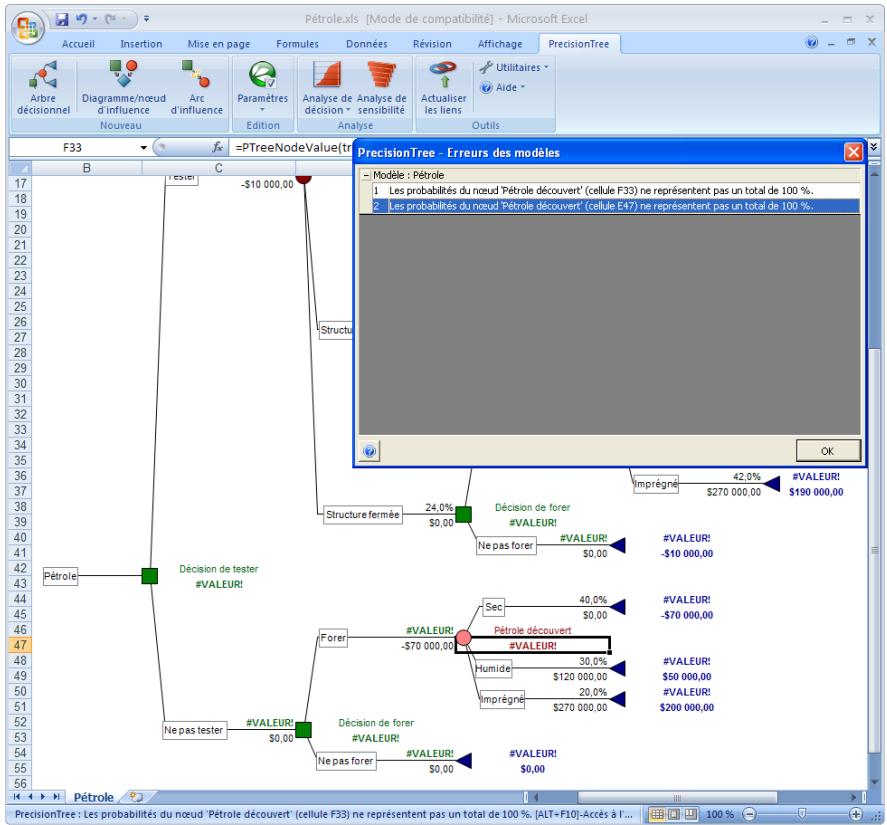Click the Save icon in quick access toolbar
This screenshot has width=887, height=825.
tap(62, 19)
